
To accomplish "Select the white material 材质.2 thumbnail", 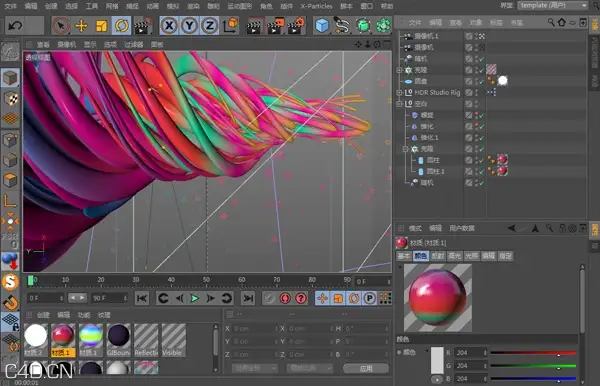I will pos(36,340).
